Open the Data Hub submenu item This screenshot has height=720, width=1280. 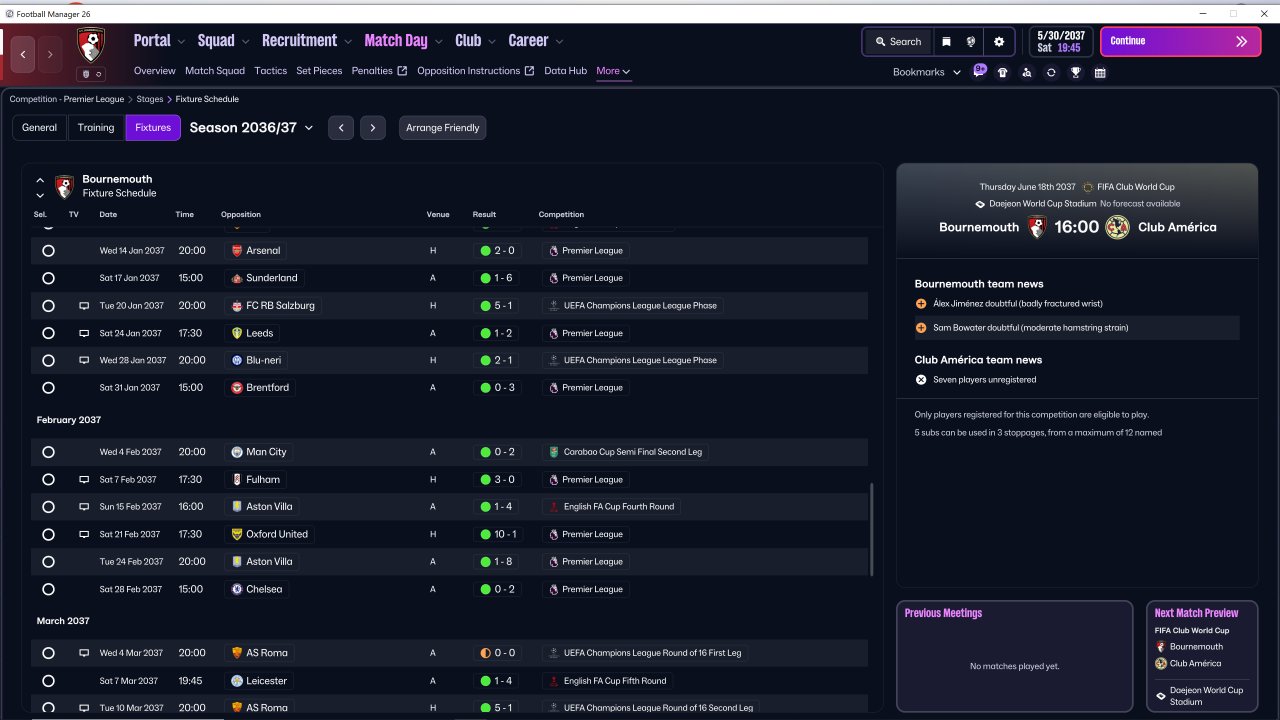click(x=566, y=71)
